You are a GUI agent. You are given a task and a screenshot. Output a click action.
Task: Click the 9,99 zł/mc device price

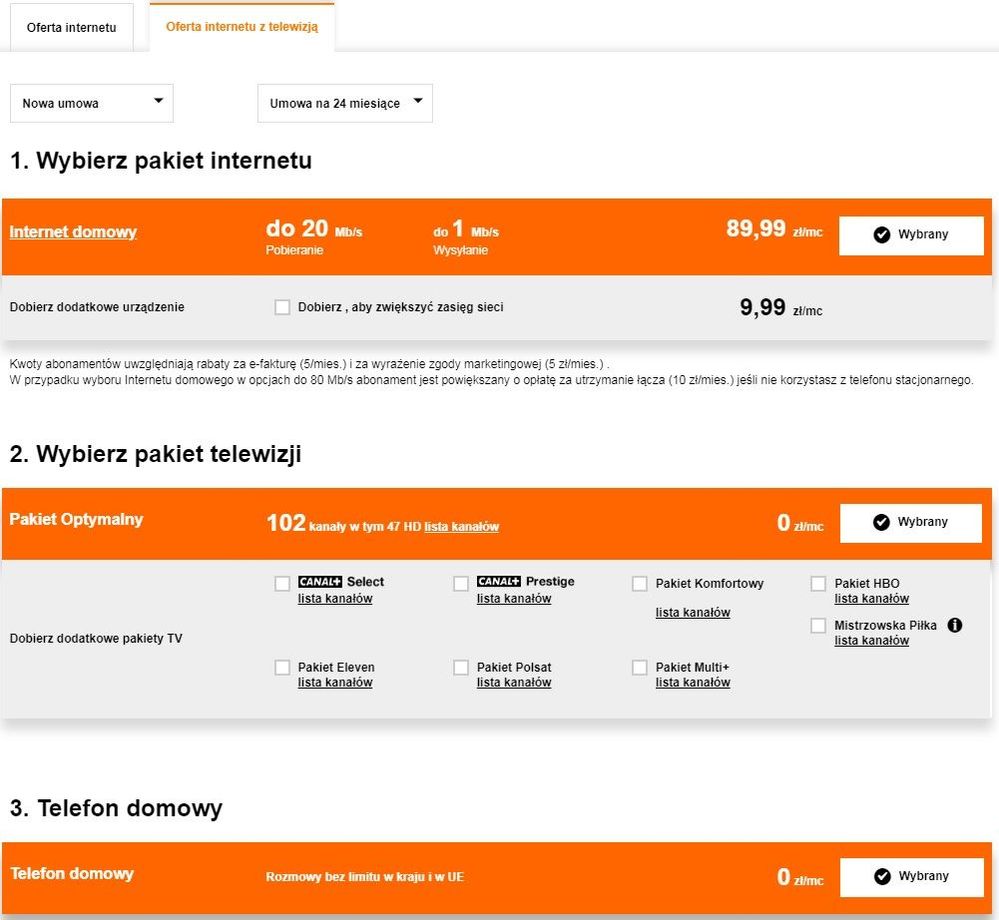coord(781,308)
